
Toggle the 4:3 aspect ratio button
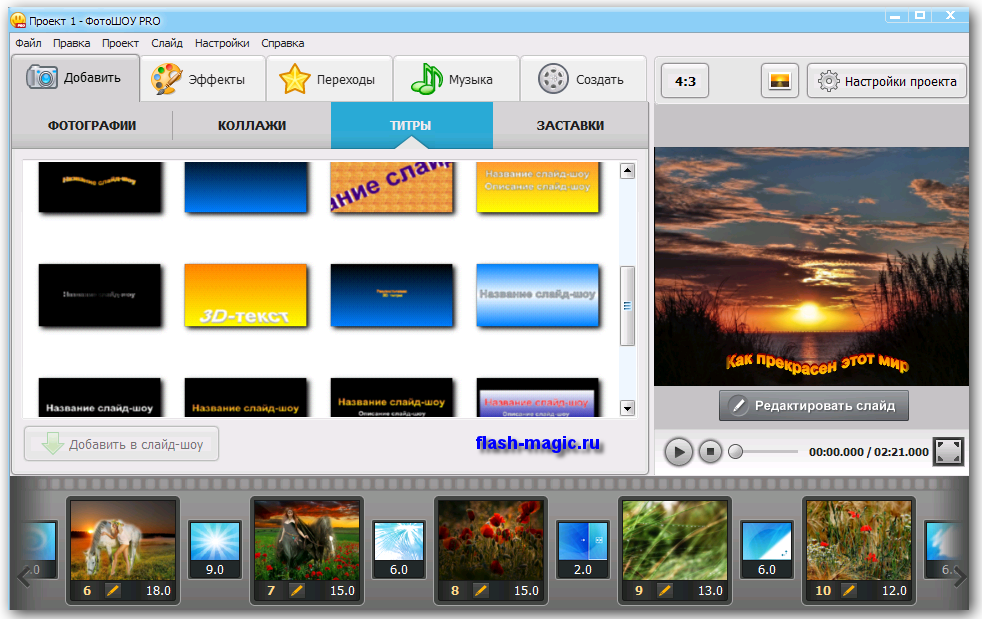[685, 81]
